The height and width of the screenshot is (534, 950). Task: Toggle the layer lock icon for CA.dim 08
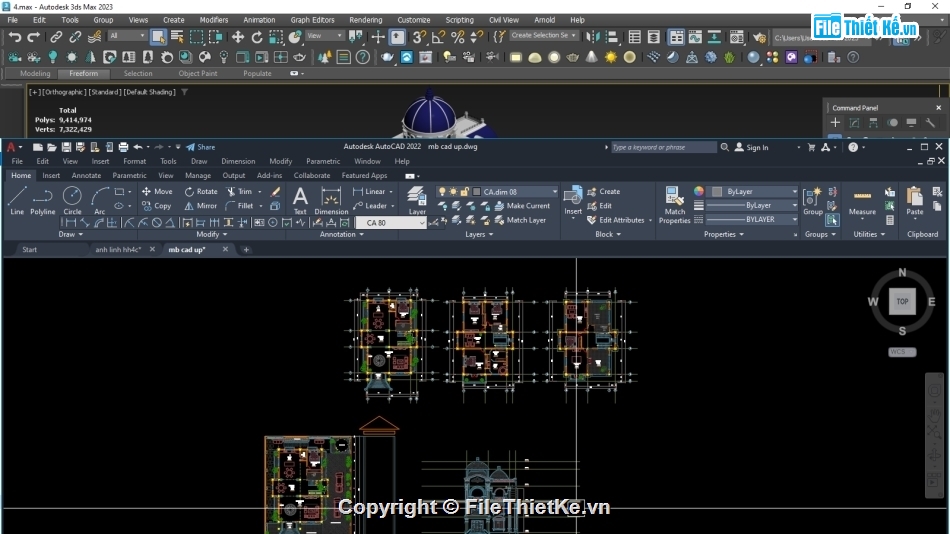[x=465, y=192]
